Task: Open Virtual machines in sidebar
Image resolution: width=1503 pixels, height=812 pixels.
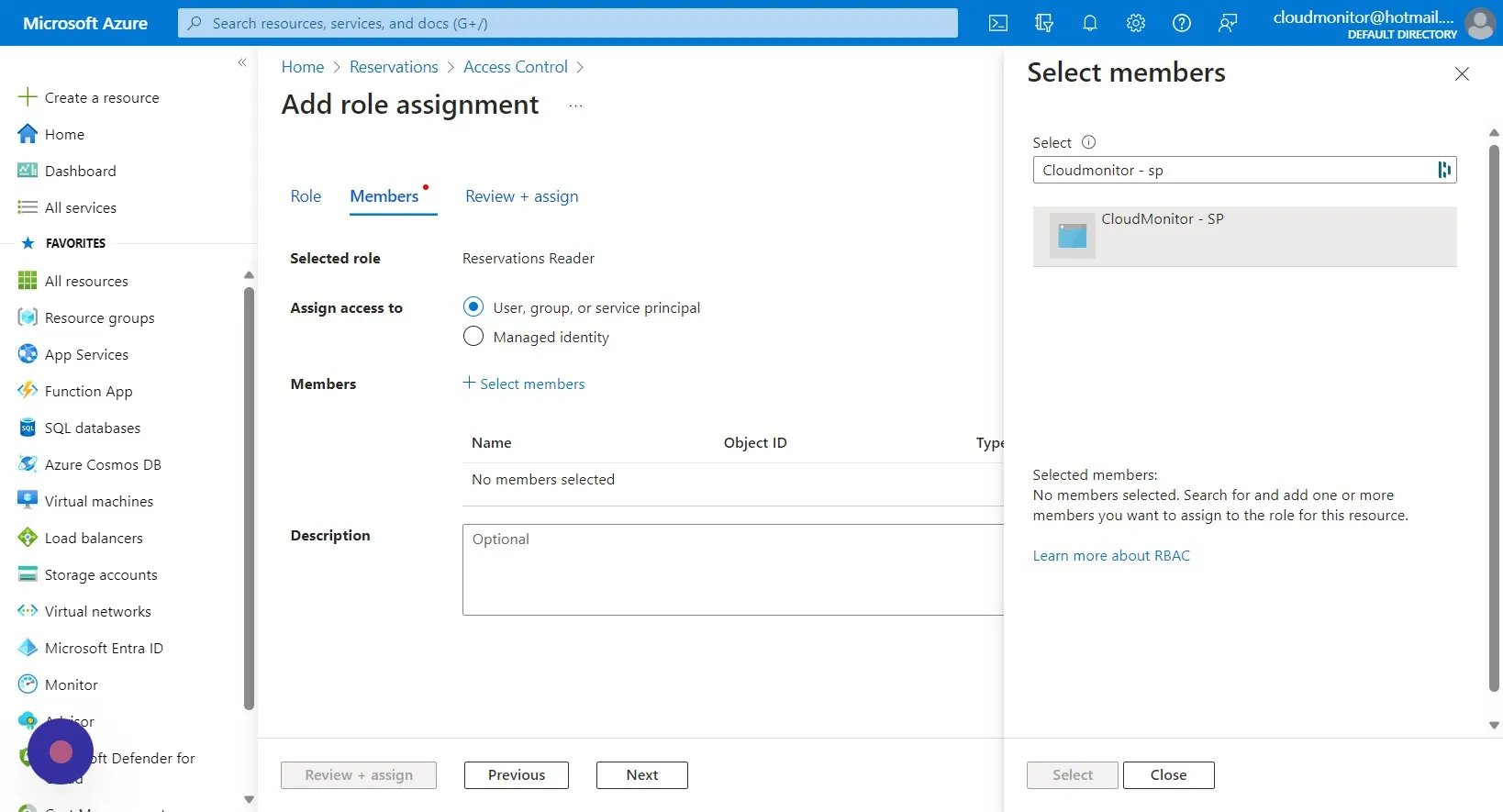Action: (99, 501)
